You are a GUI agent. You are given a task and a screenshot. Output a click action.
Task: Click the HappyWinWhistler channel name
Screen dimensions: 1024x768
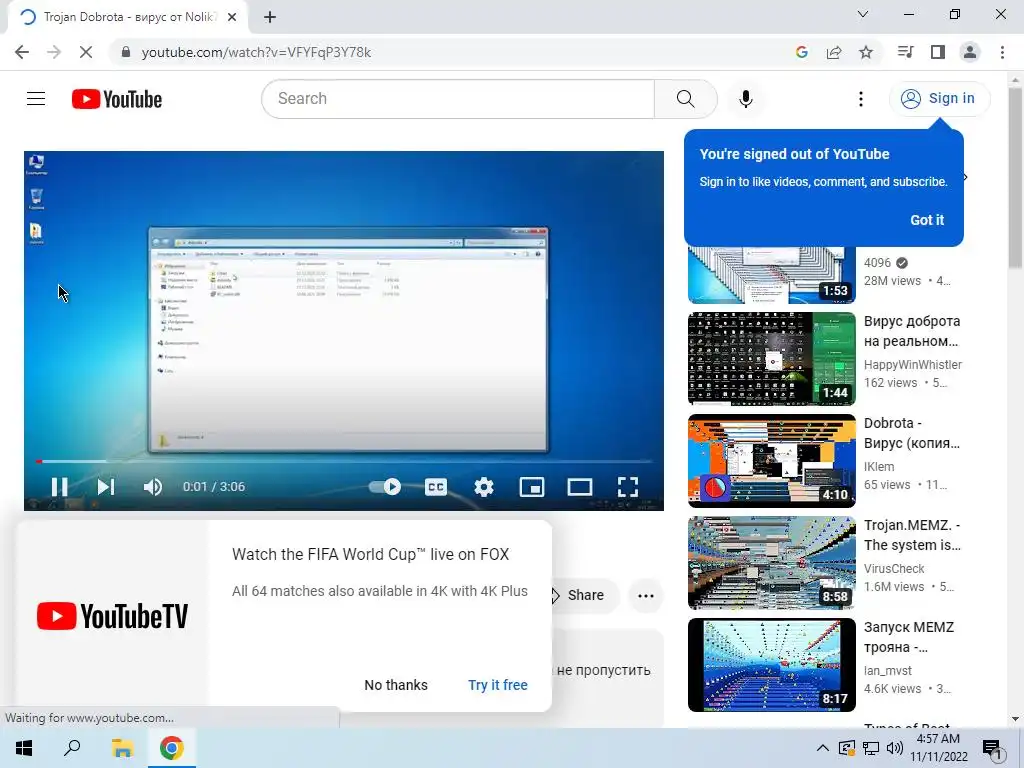(912, 364)
